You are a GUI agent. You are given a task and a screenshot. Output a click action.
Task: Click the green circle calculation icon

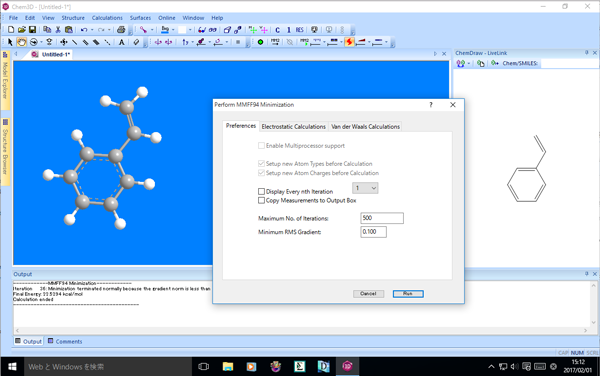260,42
